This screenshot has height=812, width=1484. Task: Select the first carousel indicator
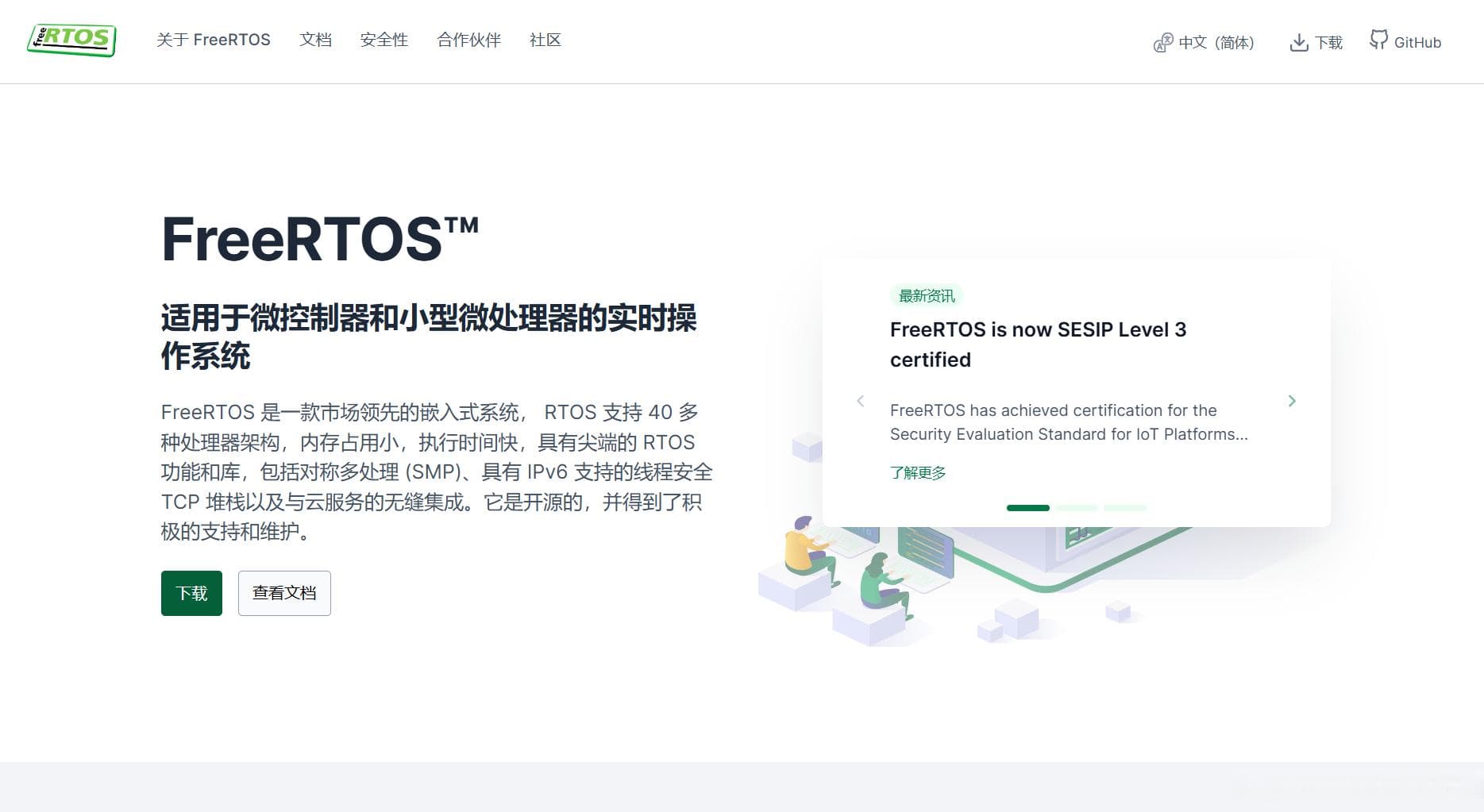coord(1028,508)
